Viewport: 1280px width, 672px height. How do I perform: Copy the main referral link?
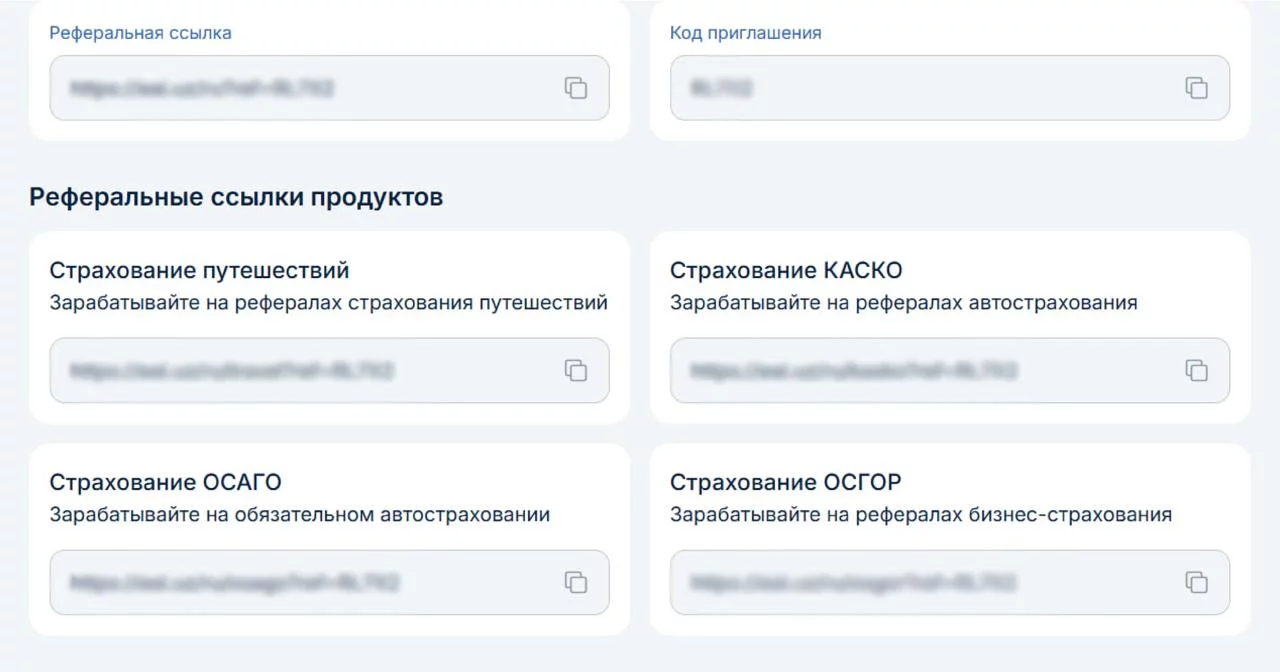click(x=576, y=88)
